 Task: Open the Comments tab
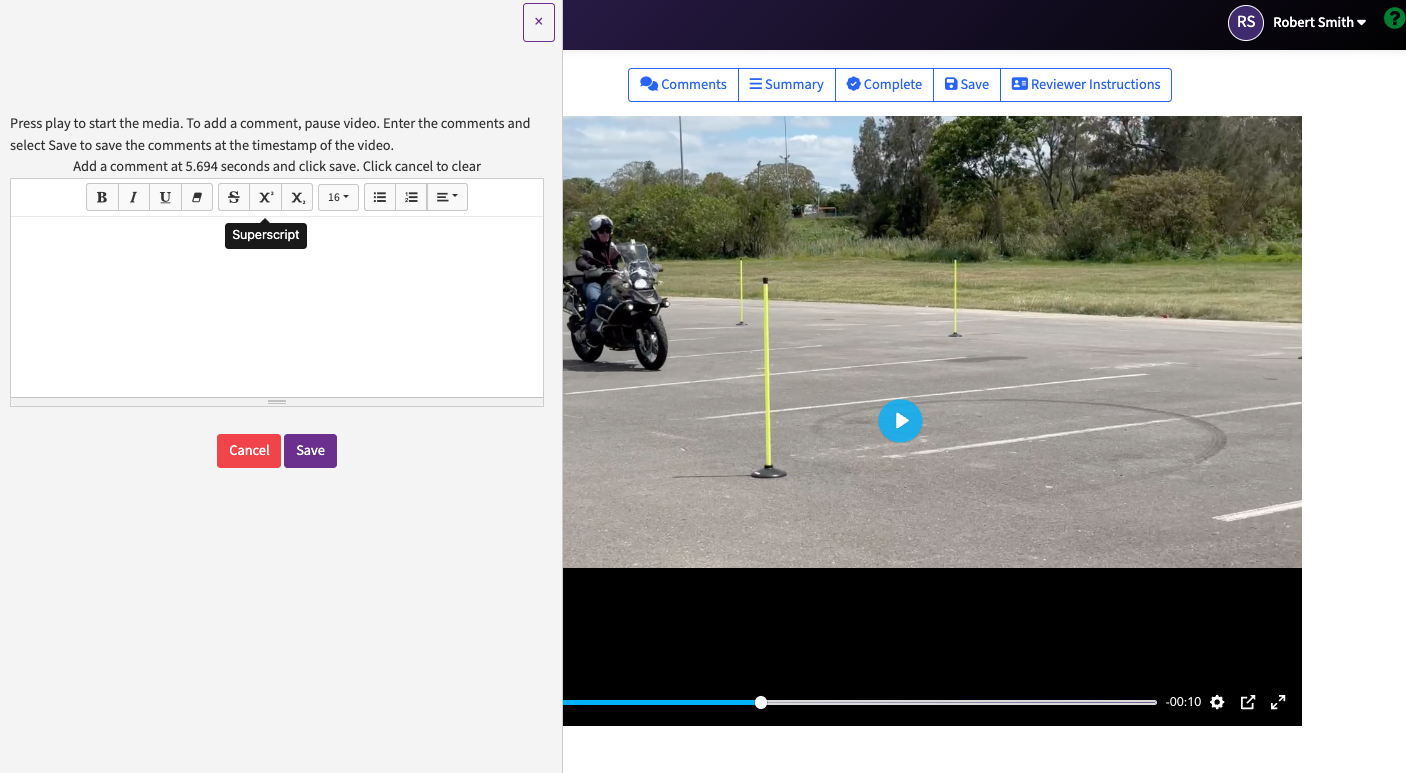point(684,85)
